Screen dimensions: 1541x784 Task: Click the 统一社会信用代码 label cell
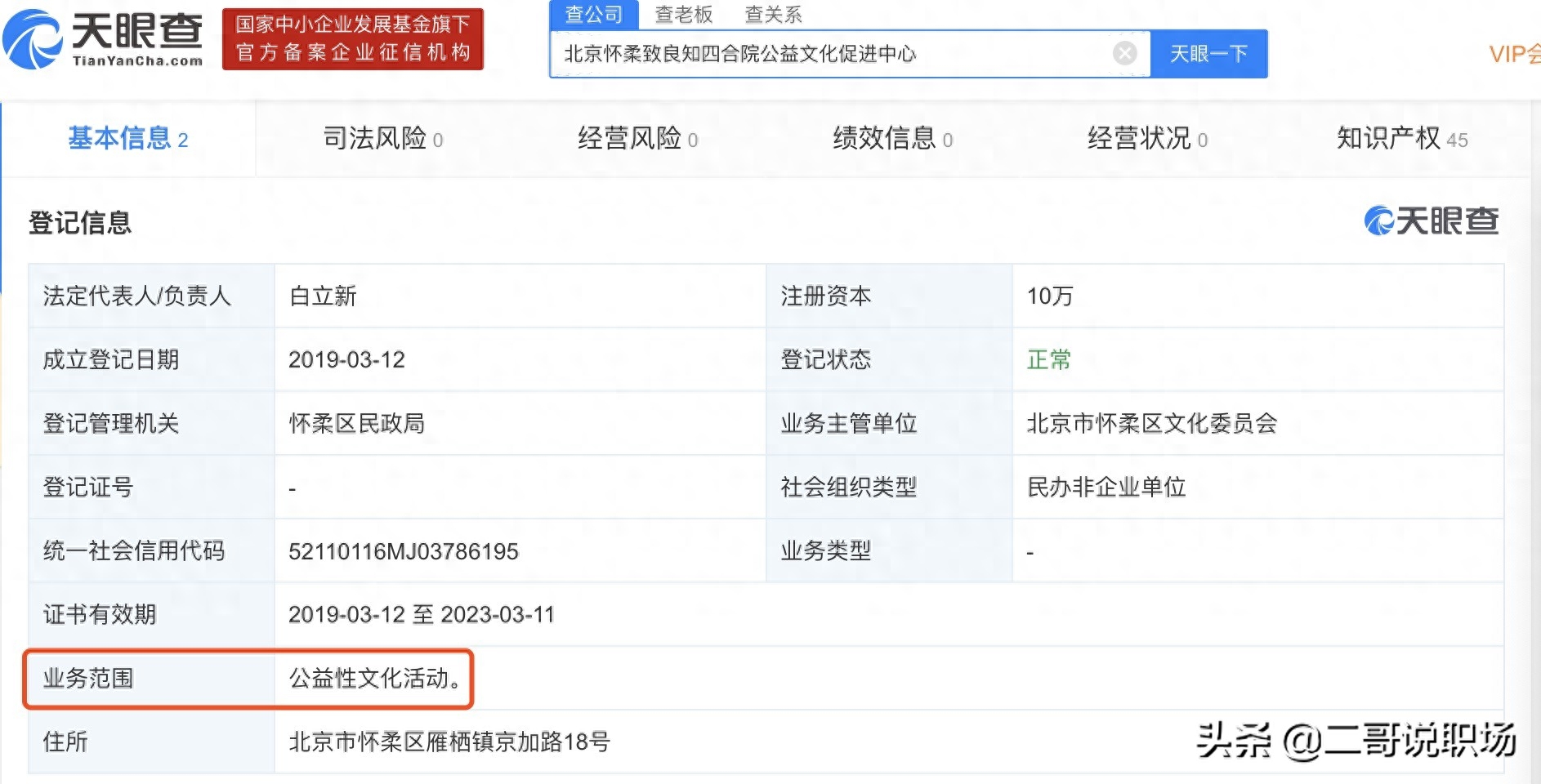152,550
